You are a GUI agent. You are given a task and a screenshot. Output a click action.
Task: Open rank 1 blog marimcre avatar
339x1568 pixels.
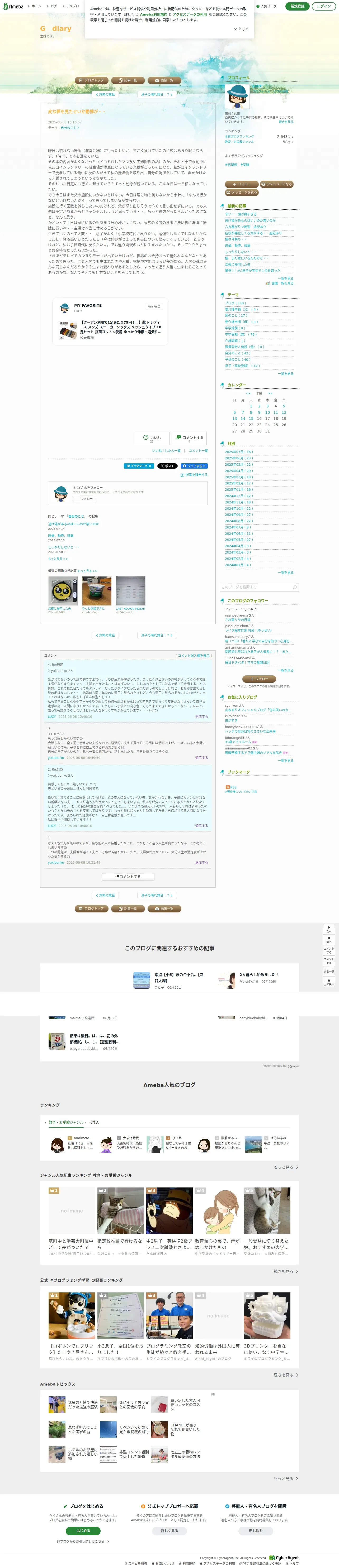pyautogui.click(x=57, y=1144)
